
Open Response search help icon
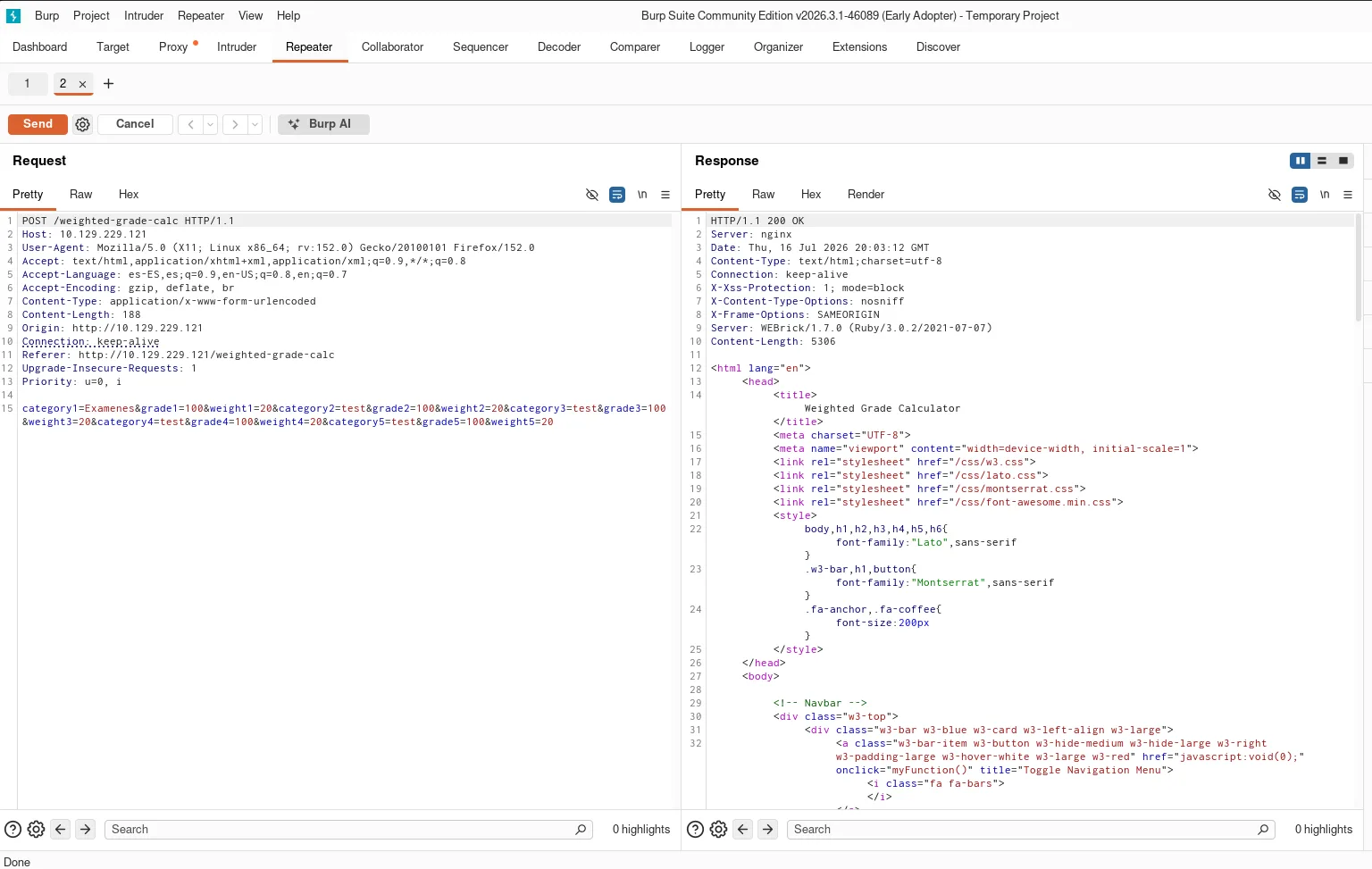[696, 830]
